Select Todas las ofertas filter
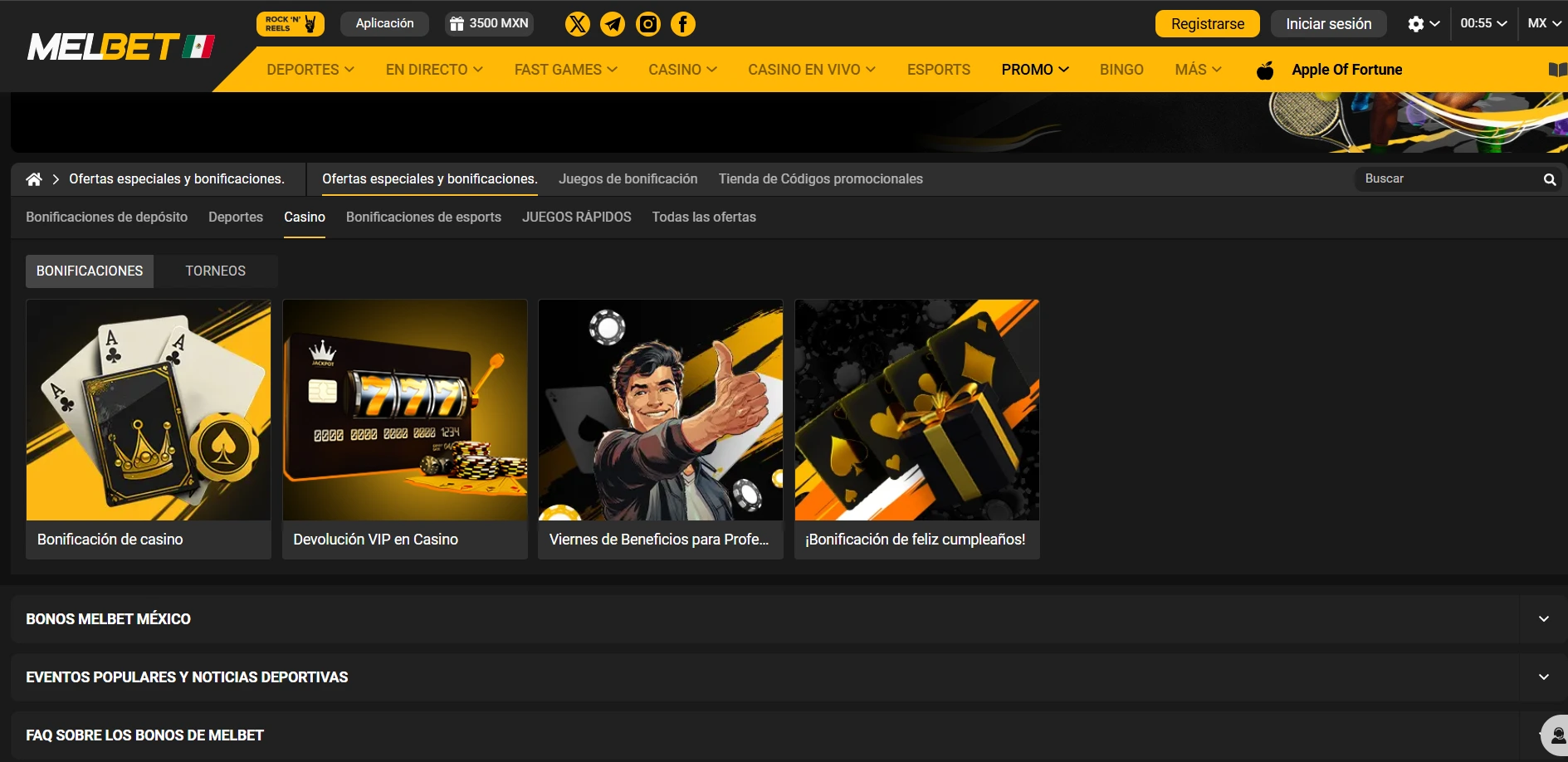Screen dimensions: 1568x762 [704, 217]
